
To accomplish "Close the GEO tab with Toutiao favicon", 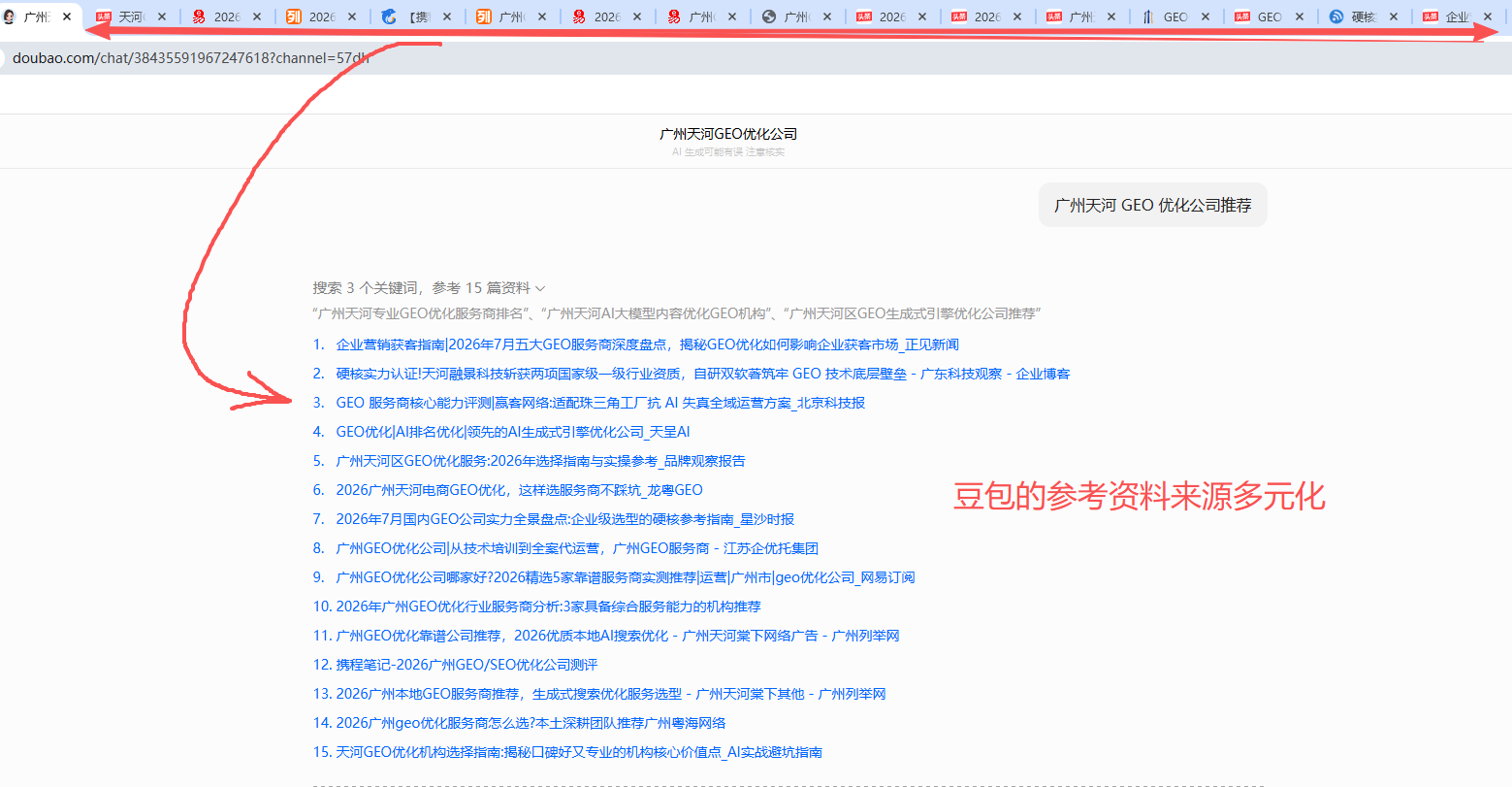I will pos(1300,16).
